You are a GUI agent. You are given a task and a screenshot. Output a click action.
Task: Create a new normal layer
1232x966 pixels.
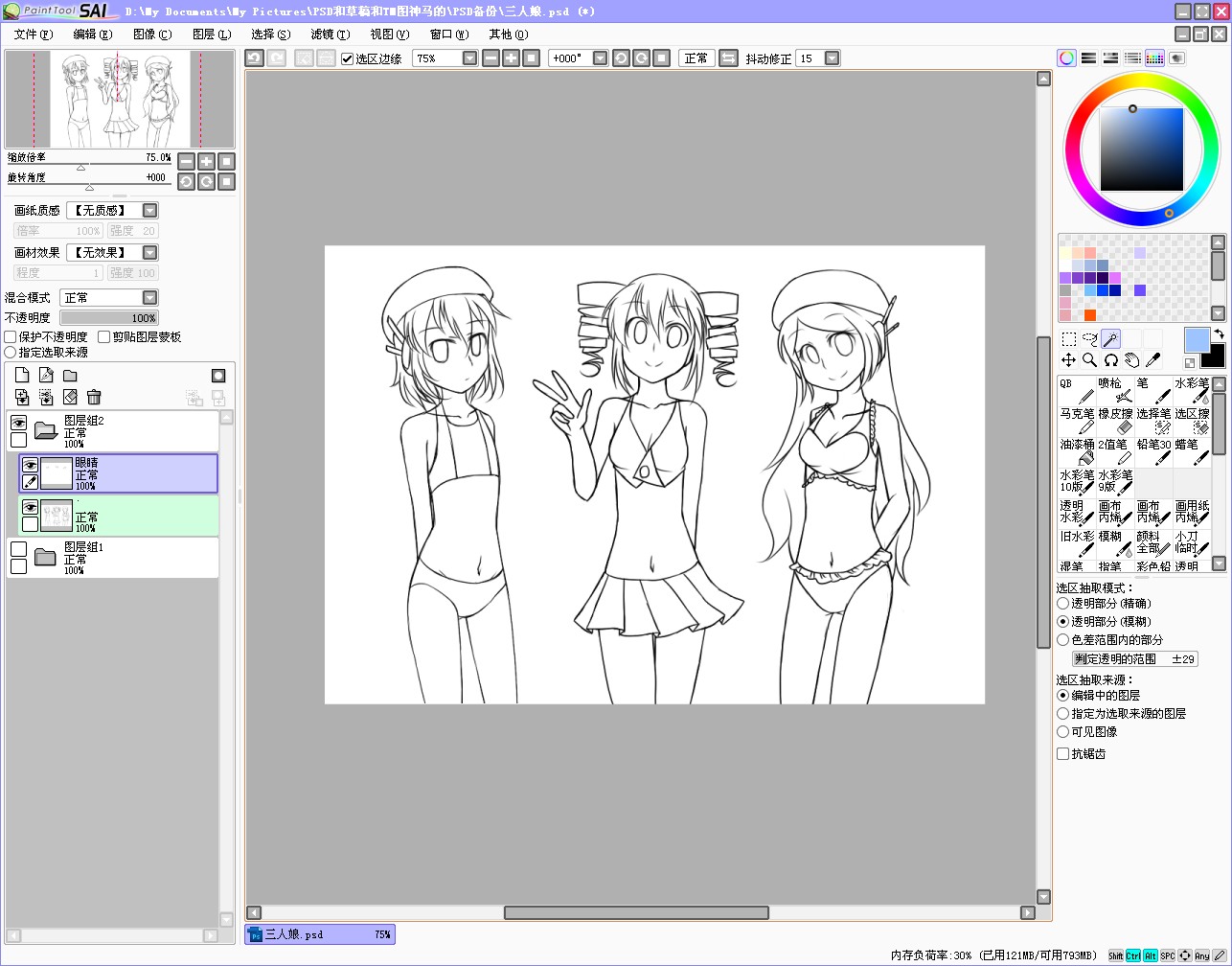point(22,376)
